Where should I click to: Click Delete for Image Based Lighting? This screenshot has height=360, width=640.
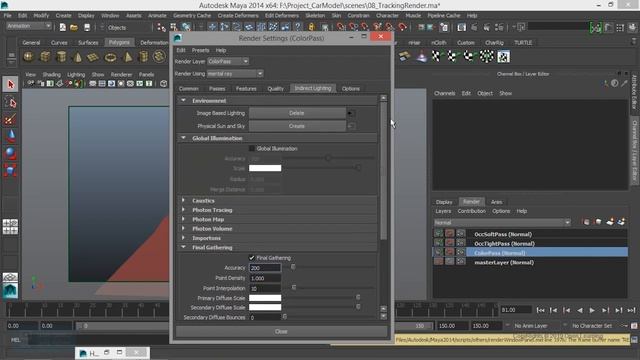click(297, 113)
